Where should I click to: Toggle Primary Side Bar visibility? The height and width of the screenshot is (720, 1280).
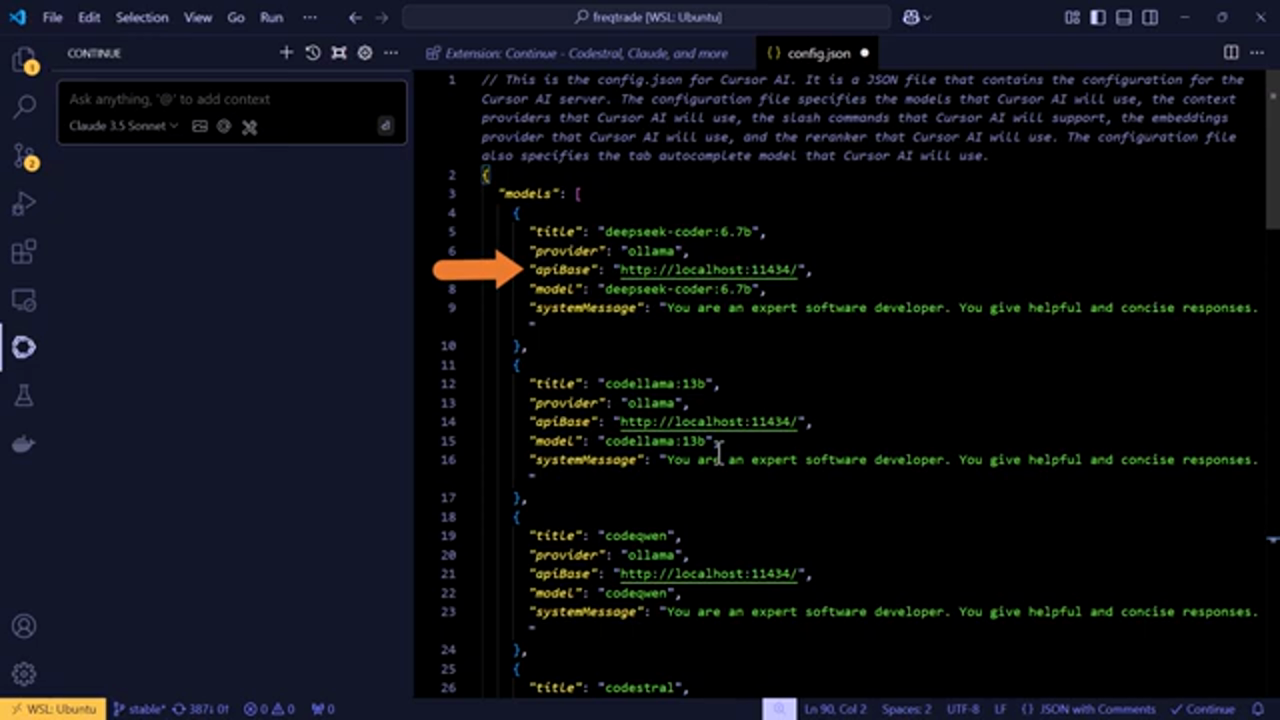point(1098,17)
